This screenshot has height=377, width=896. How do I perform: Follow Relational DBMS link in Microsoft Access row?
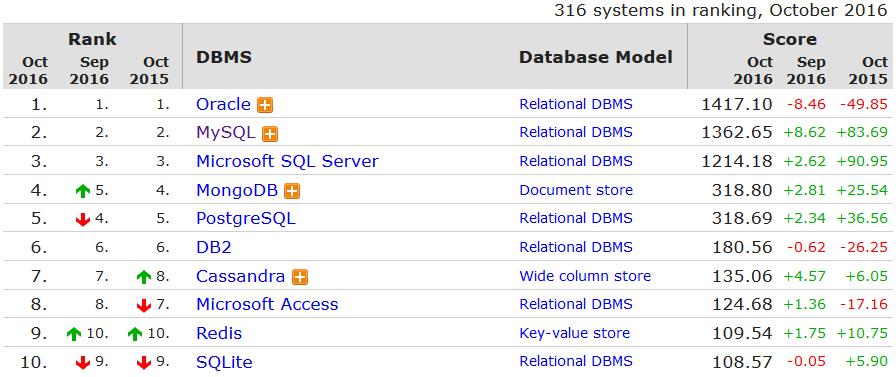pos(576,305)
